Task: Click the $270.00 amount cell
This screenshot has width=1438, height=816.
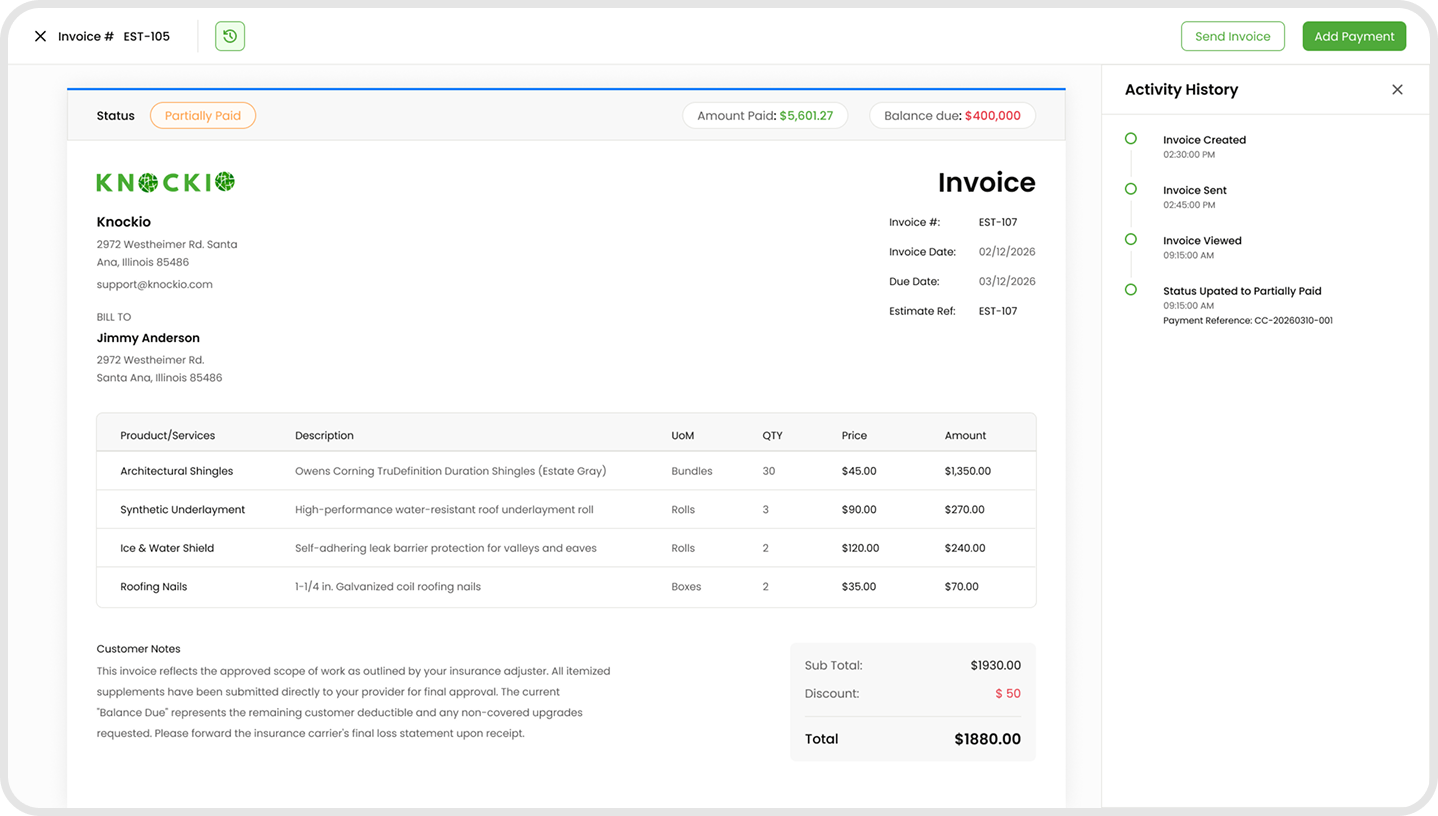Action: click(965, 510)
